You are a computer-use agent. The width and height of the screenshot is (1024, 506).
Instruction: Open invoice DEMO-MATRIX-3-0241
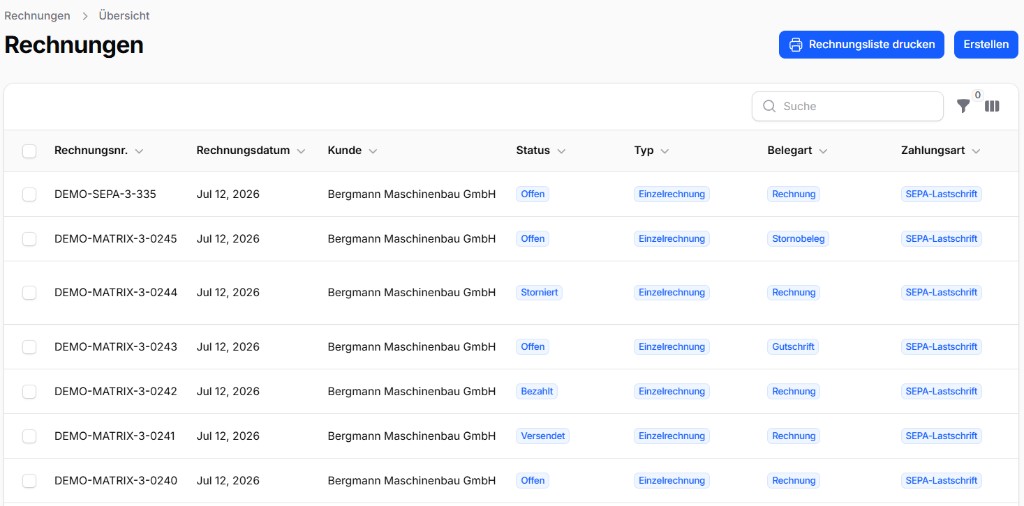115,436
